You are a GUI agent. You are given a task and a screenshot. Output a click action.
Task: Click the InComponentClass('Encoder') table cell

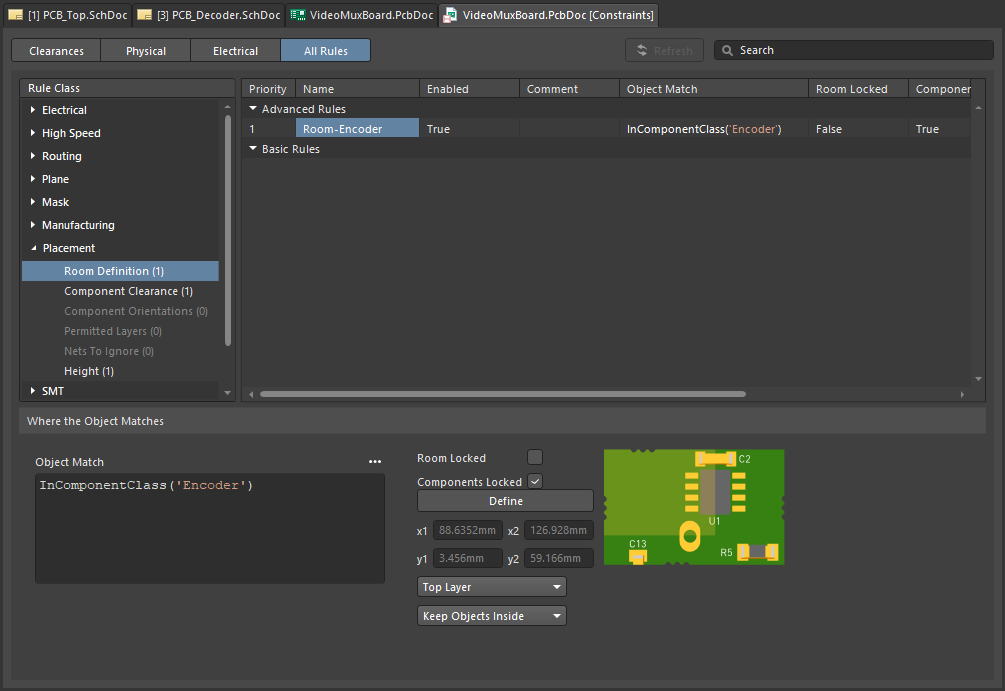click(713, 128)
